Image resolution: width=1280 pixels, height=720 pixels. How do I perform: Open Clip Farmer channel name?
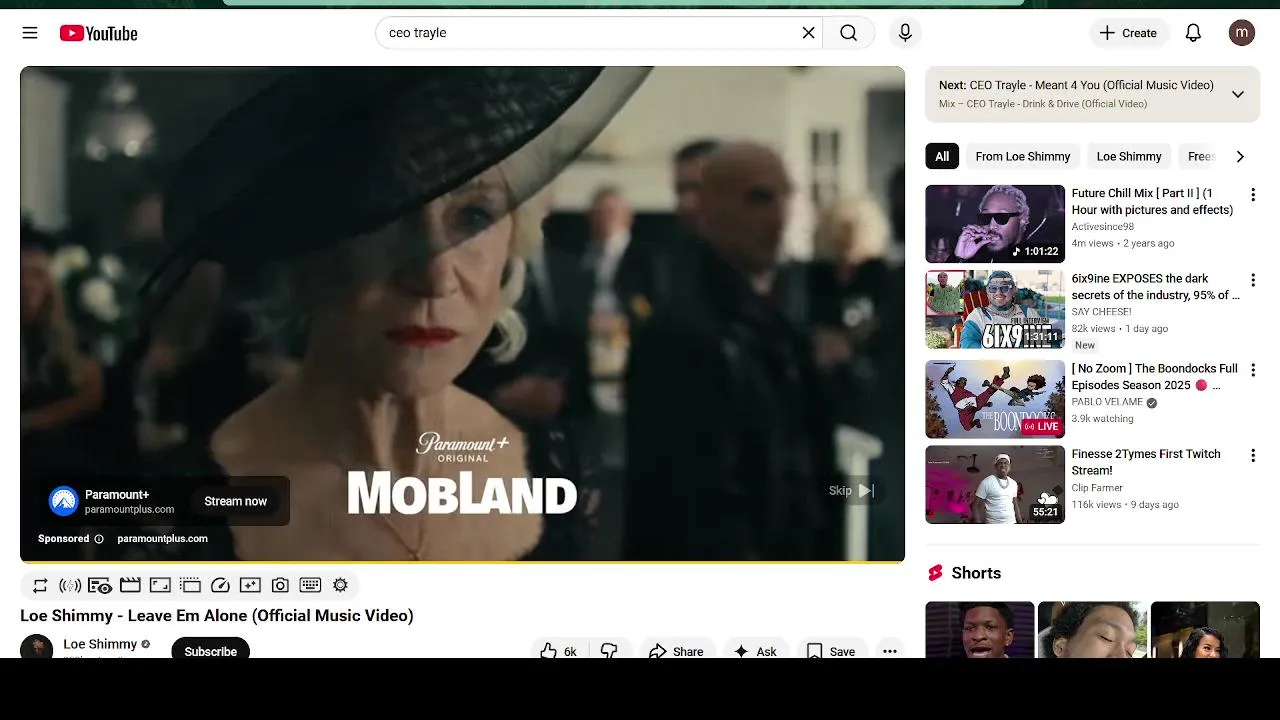1097,488
